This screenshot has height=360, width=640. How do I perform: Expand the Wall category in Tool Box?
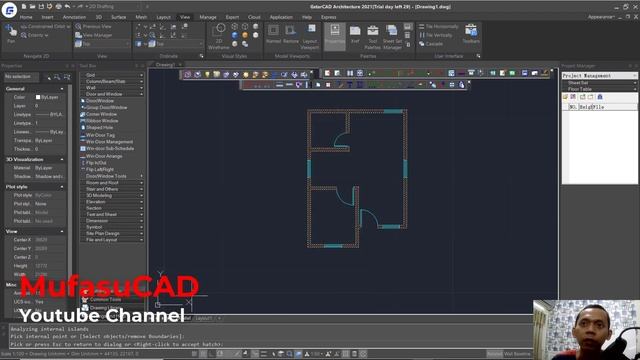(x=112, y=88)
